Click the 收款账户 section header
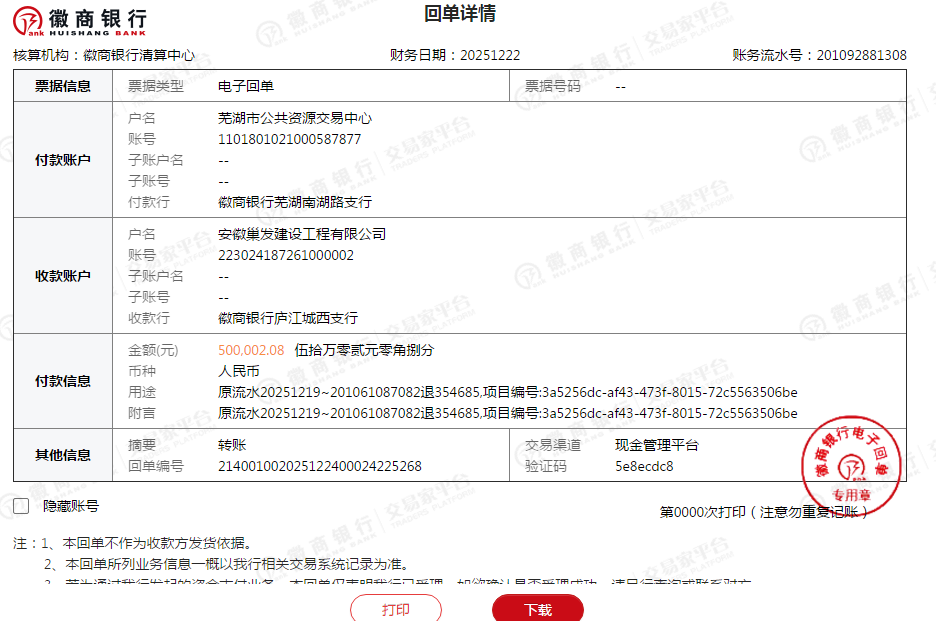The image size is (936, 621). point(63,276)
